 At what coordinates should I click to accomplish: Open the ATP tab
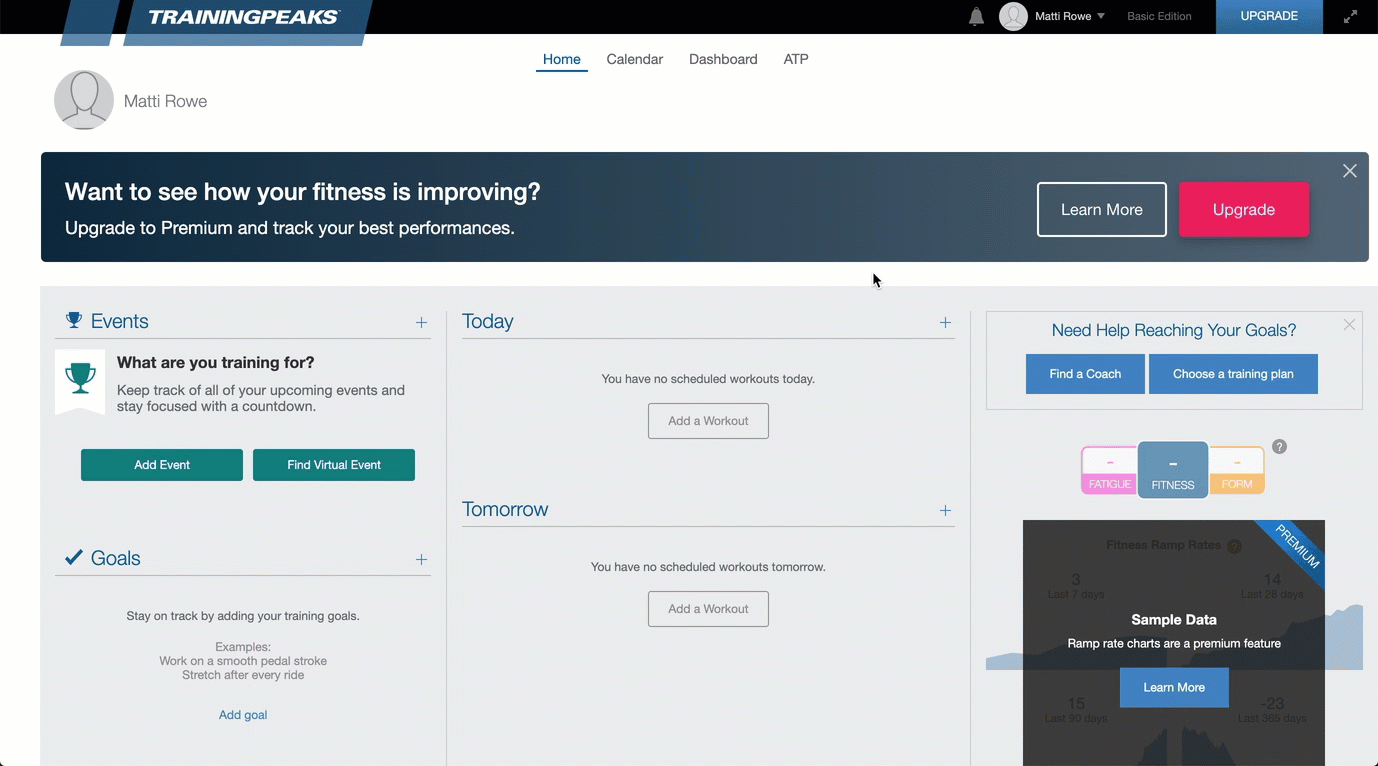point(796,59)
